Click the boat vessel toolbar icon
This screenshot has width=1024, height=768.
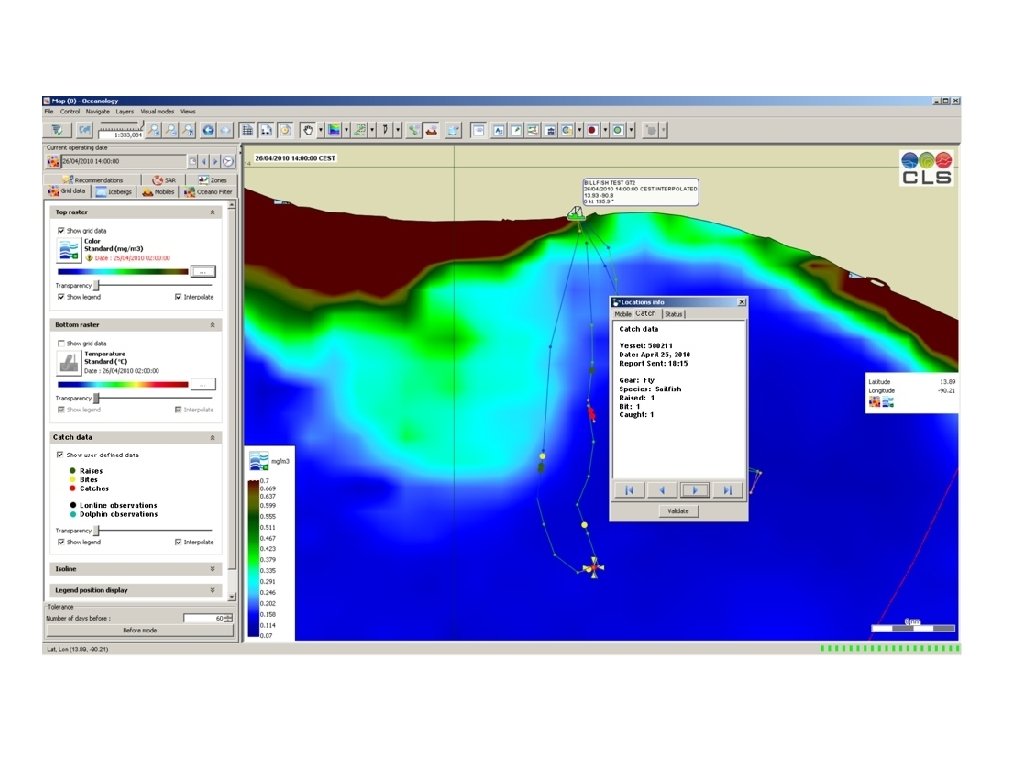coord(431,130)
